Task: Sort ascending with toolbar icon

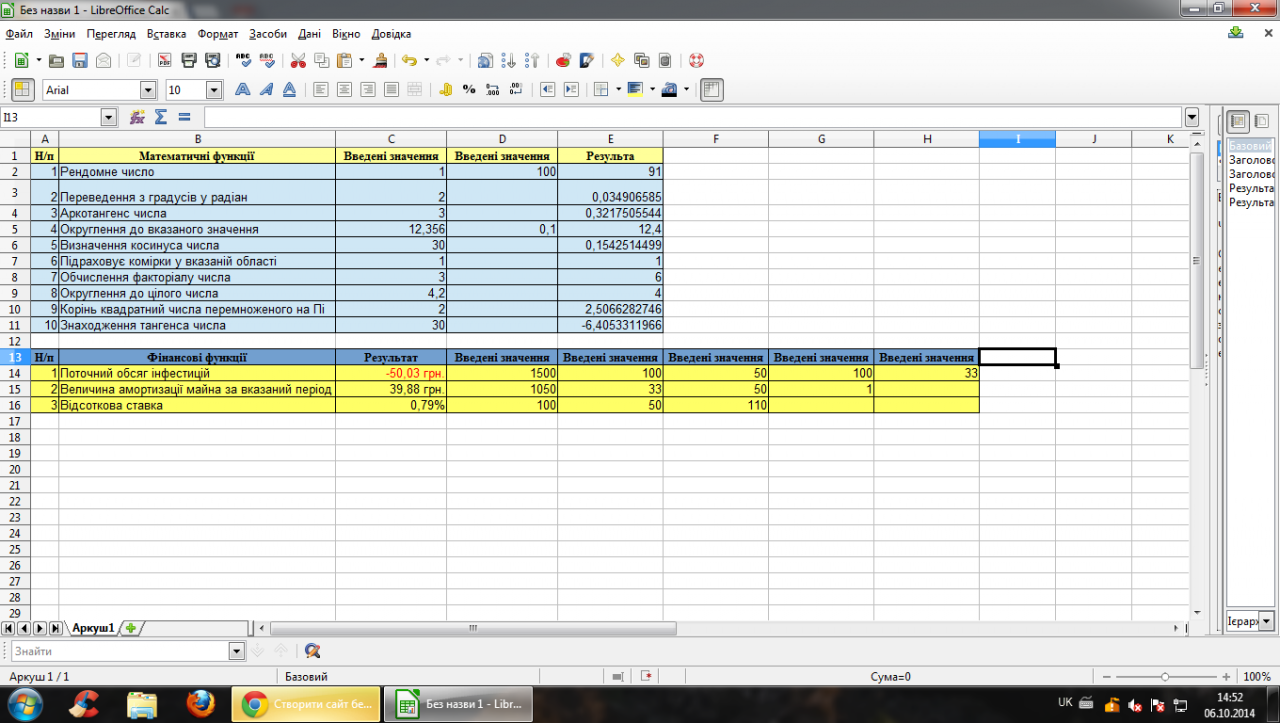Action: [509, 60]
